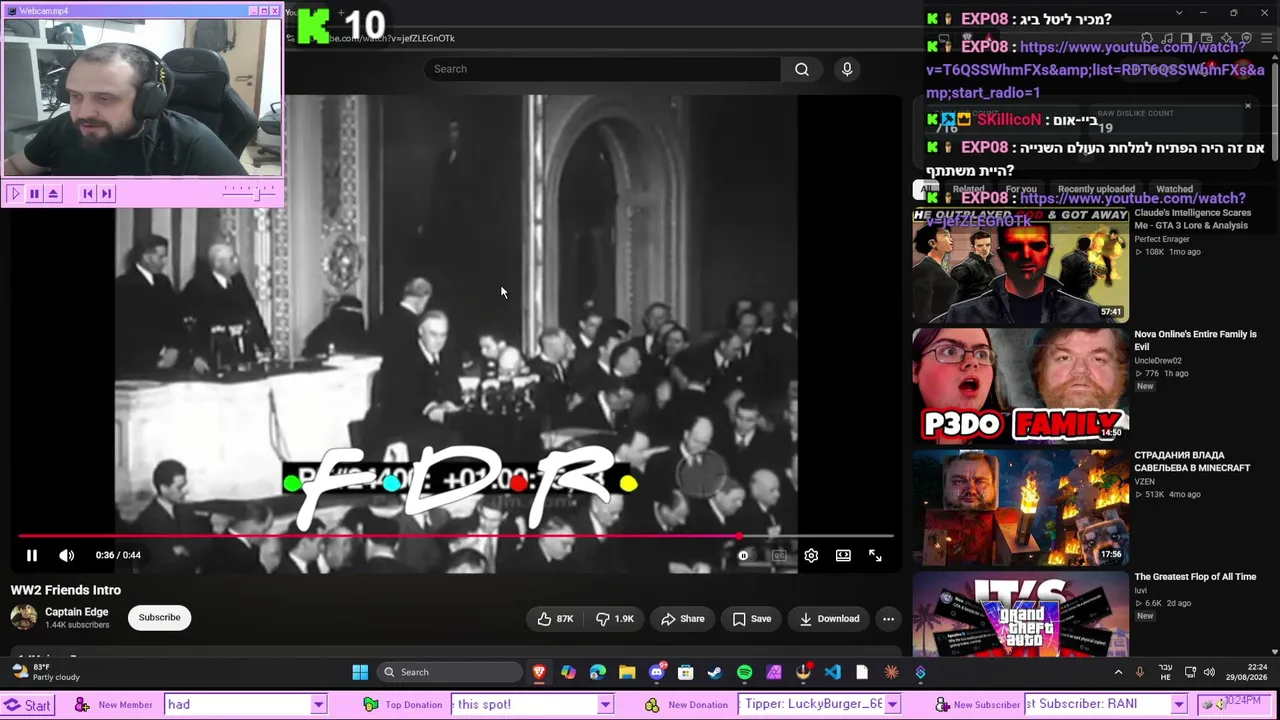1280x720 pixels.
Task: Seek using the red video progress bar
Action: point(455,536)
